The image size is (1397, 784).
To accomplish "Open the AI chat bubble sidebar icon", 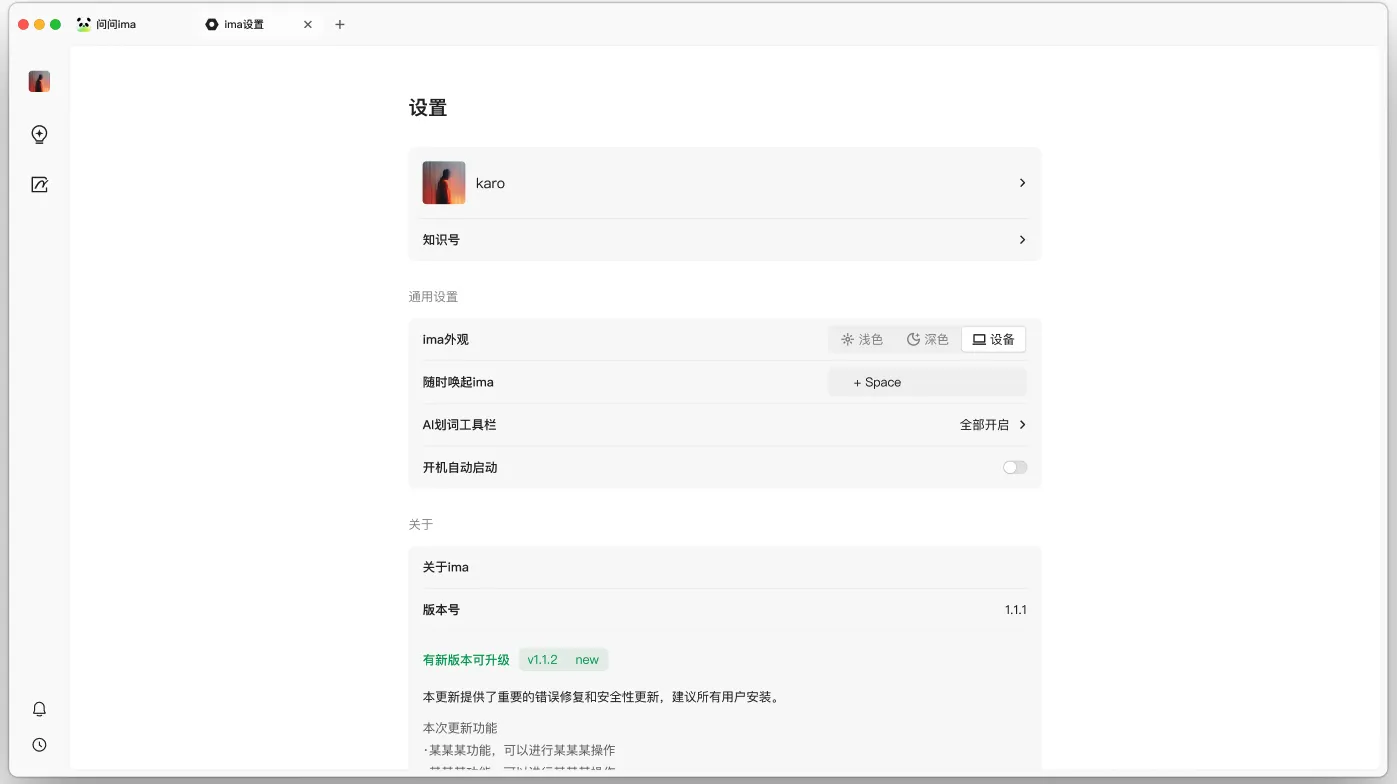I will click(x=39, y=134).
